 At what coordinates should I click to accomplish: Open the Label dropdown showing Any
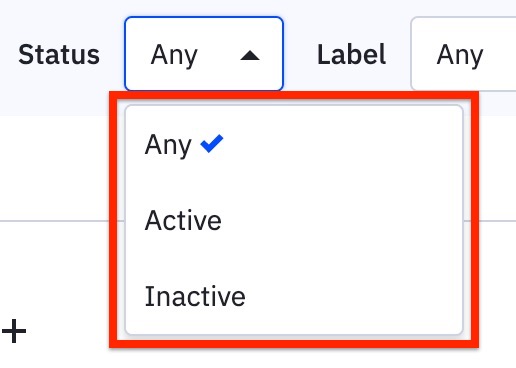(x=463, y=54)
